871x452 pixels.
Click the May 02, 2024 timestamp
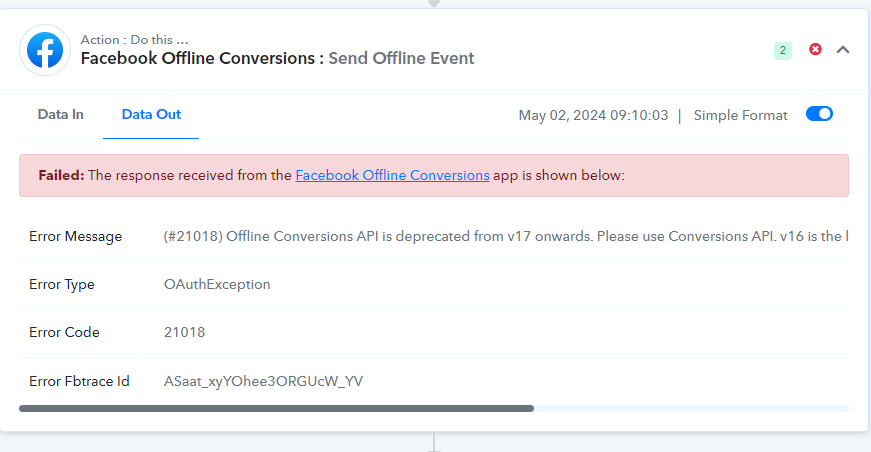point(593,115)
